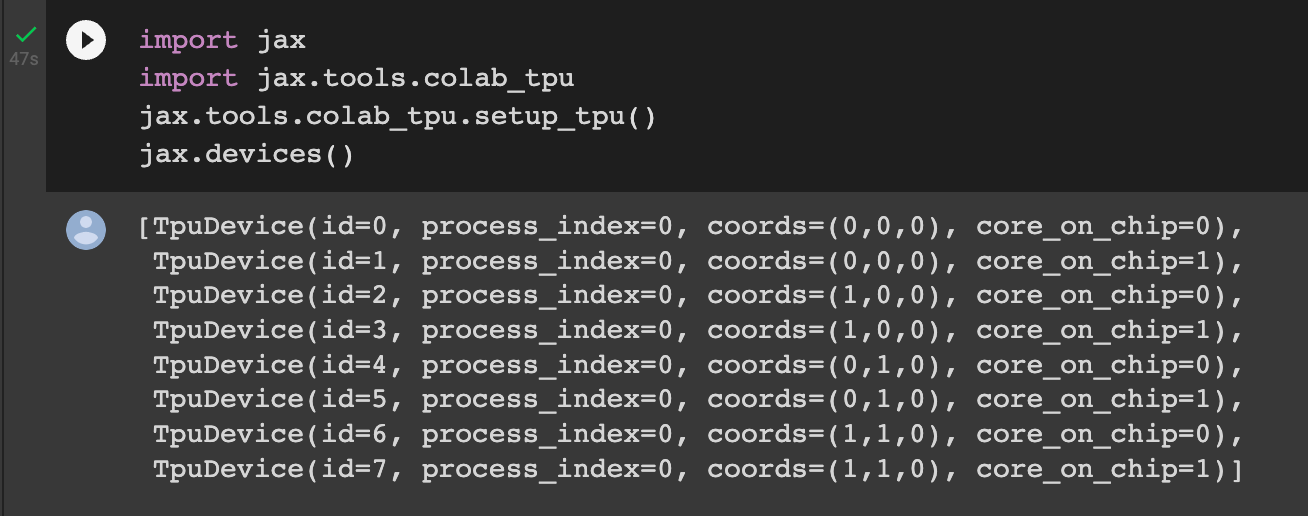The image size is (1308, 516).
Task: Select the TpuDevice id=5 output row
Action: [697, 400]
